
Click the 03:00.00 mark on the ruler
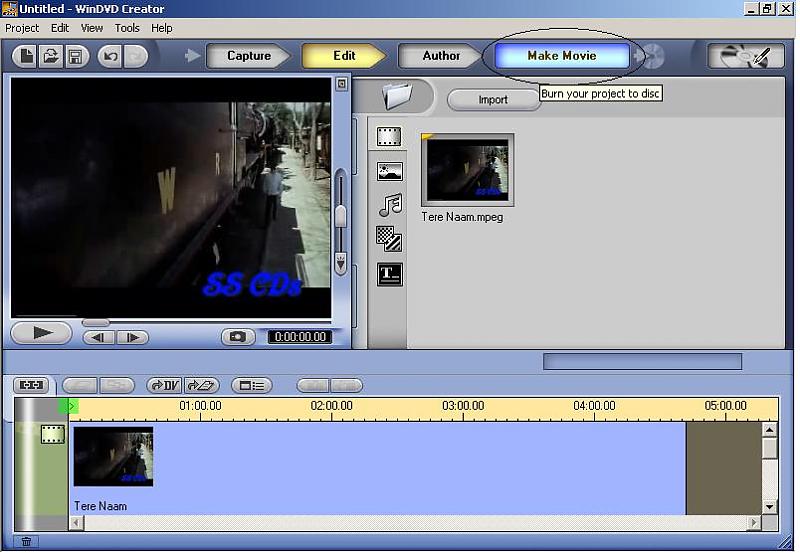click(x=463, y=406)
